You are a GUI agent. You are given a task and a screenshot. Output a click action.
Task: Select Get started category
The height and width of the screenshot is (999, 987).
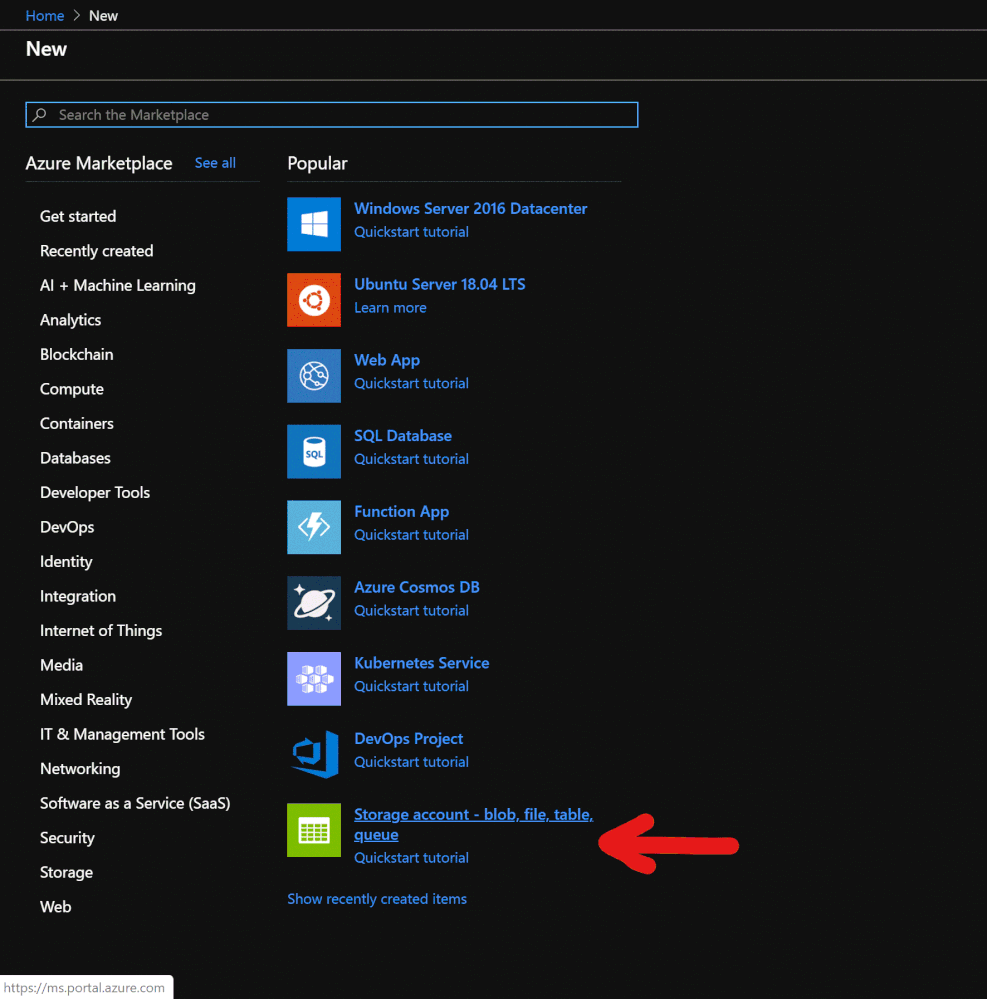point(78,217)
